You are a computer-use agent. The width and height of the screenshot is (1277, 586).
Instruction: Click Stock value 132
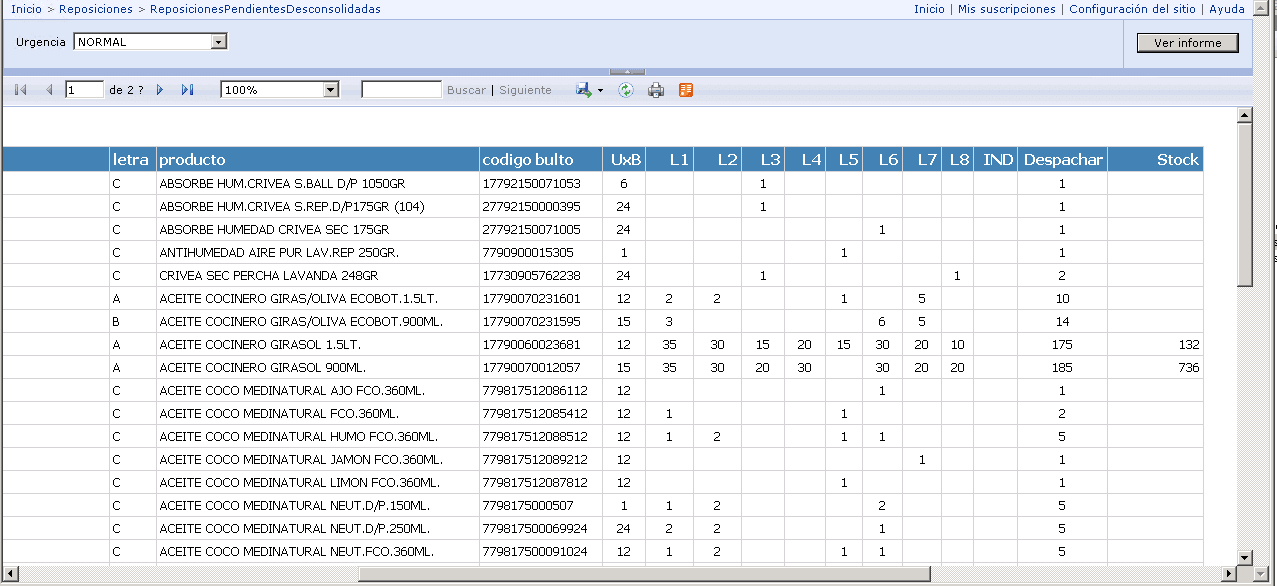[1189, 345]
